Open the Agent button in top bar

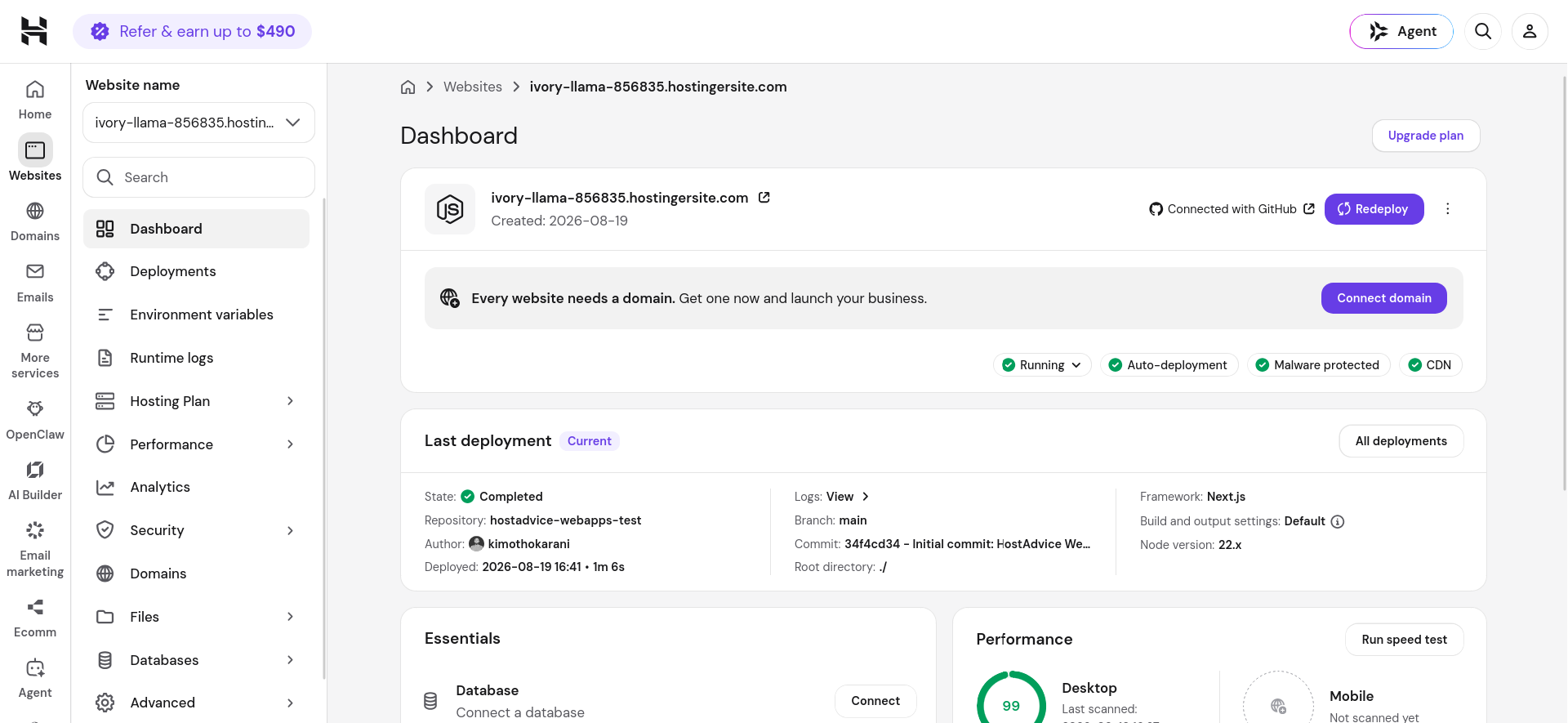1401,31
